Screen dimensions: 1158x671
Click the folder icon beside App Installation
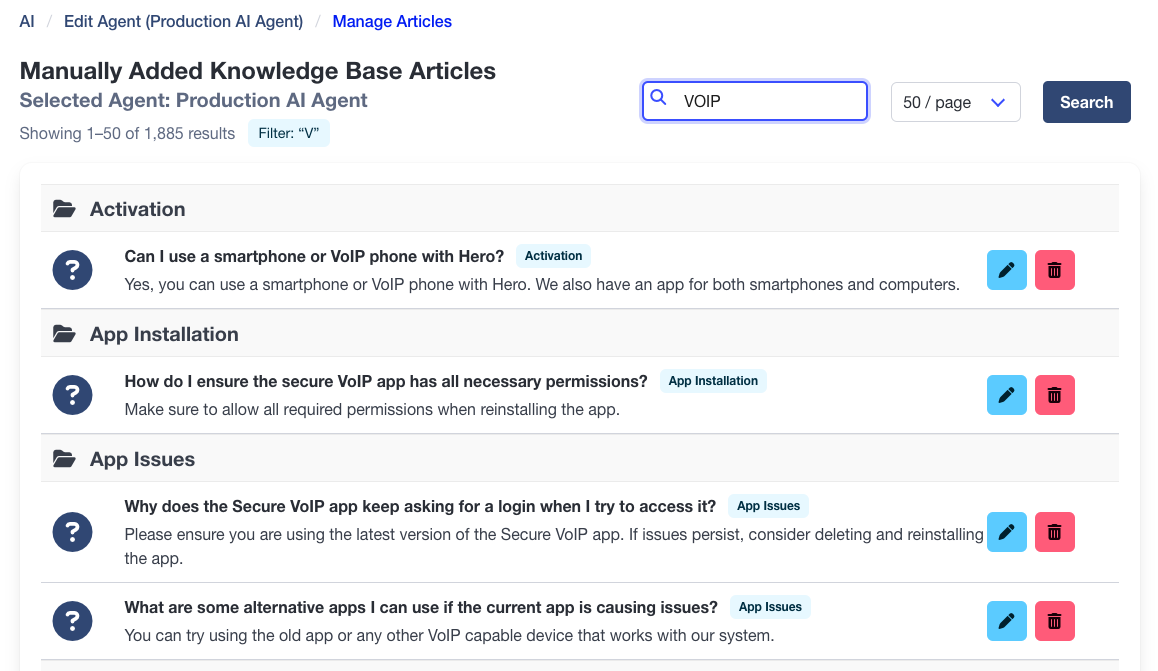coord(64,334)
